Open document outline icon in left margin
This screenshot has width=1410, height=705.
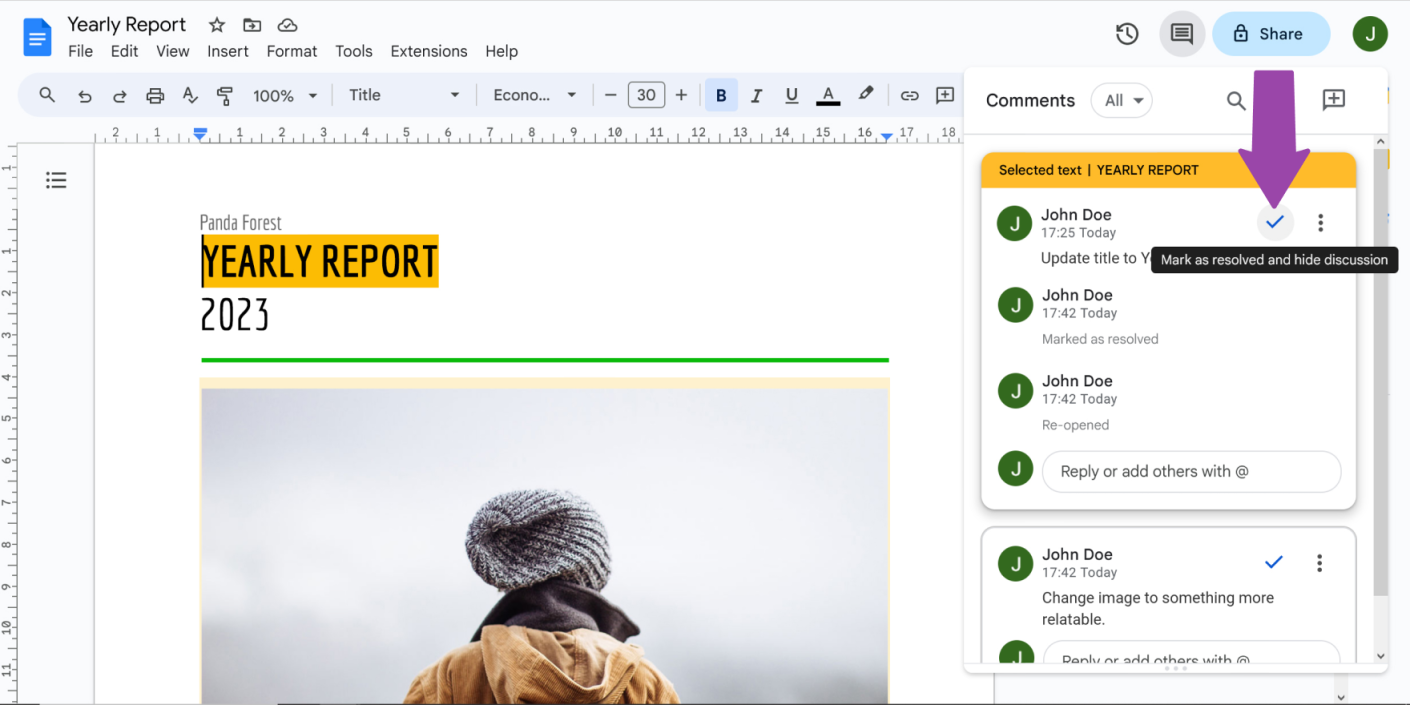coord(56,180)
